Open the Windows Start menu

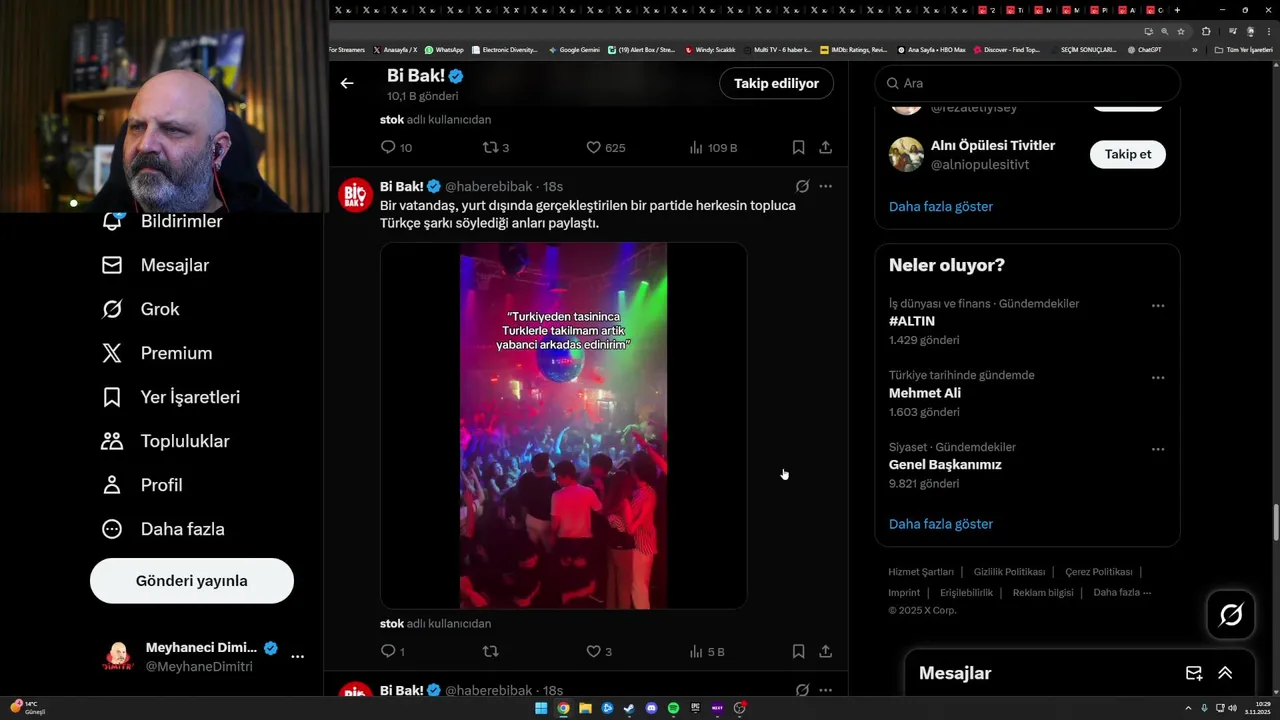coord(541,708)
